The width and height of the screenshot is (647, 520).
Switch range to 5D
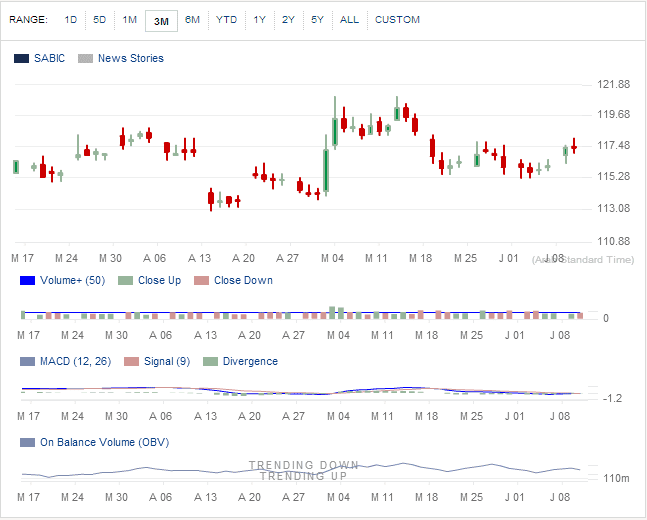click(99, 20)
